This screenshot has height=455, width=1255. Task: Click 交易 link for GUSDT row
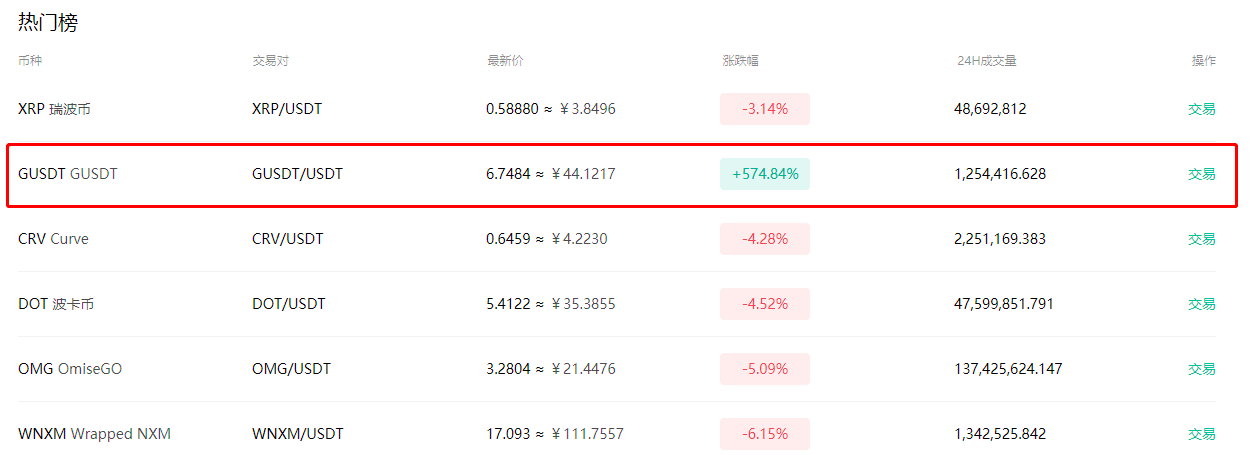tap(1201, 174)
